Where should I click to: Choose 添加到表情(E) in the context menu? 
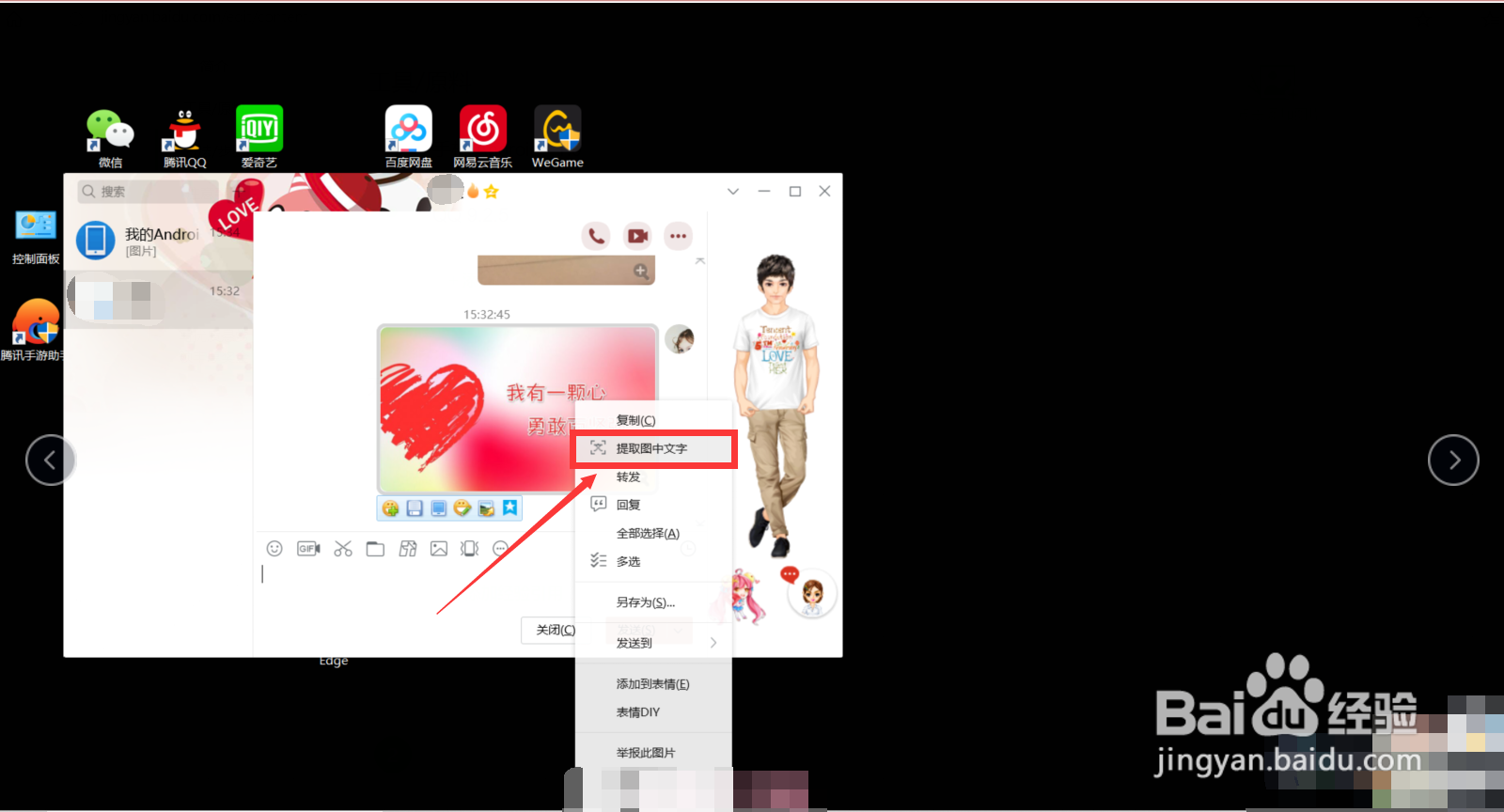[x=653, y=683]
